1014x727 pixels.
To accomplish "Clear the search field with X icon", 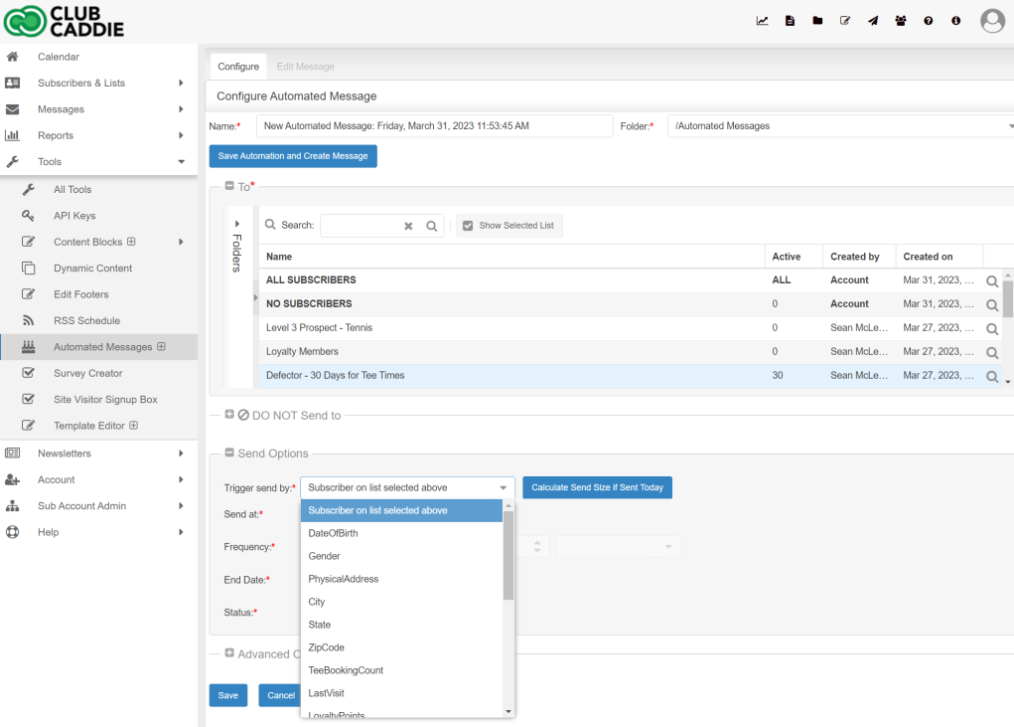I will pos(408,226).
